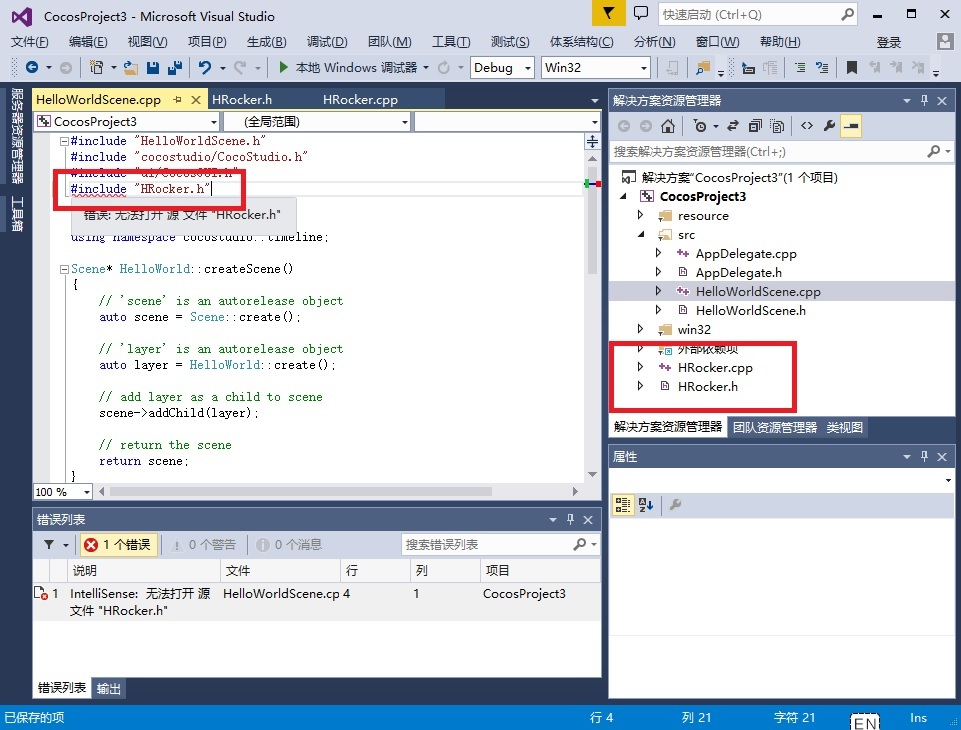Click the send feedback chat icon
961x730 pixels.
[x=640, y=13]
